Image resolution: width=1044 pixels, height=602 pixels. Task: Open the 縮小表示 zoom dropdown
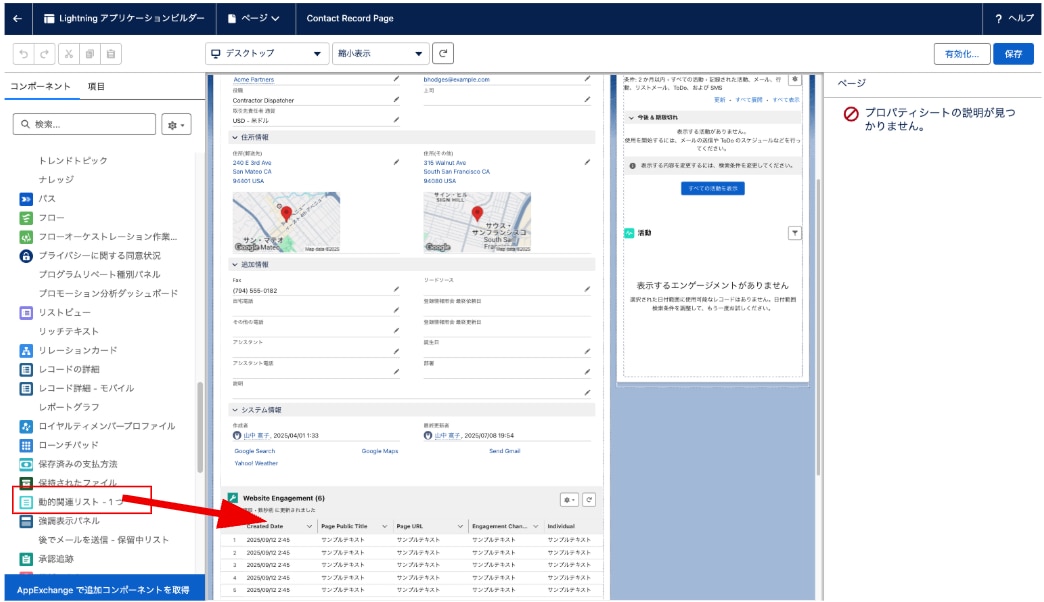(x=379, y=54)
